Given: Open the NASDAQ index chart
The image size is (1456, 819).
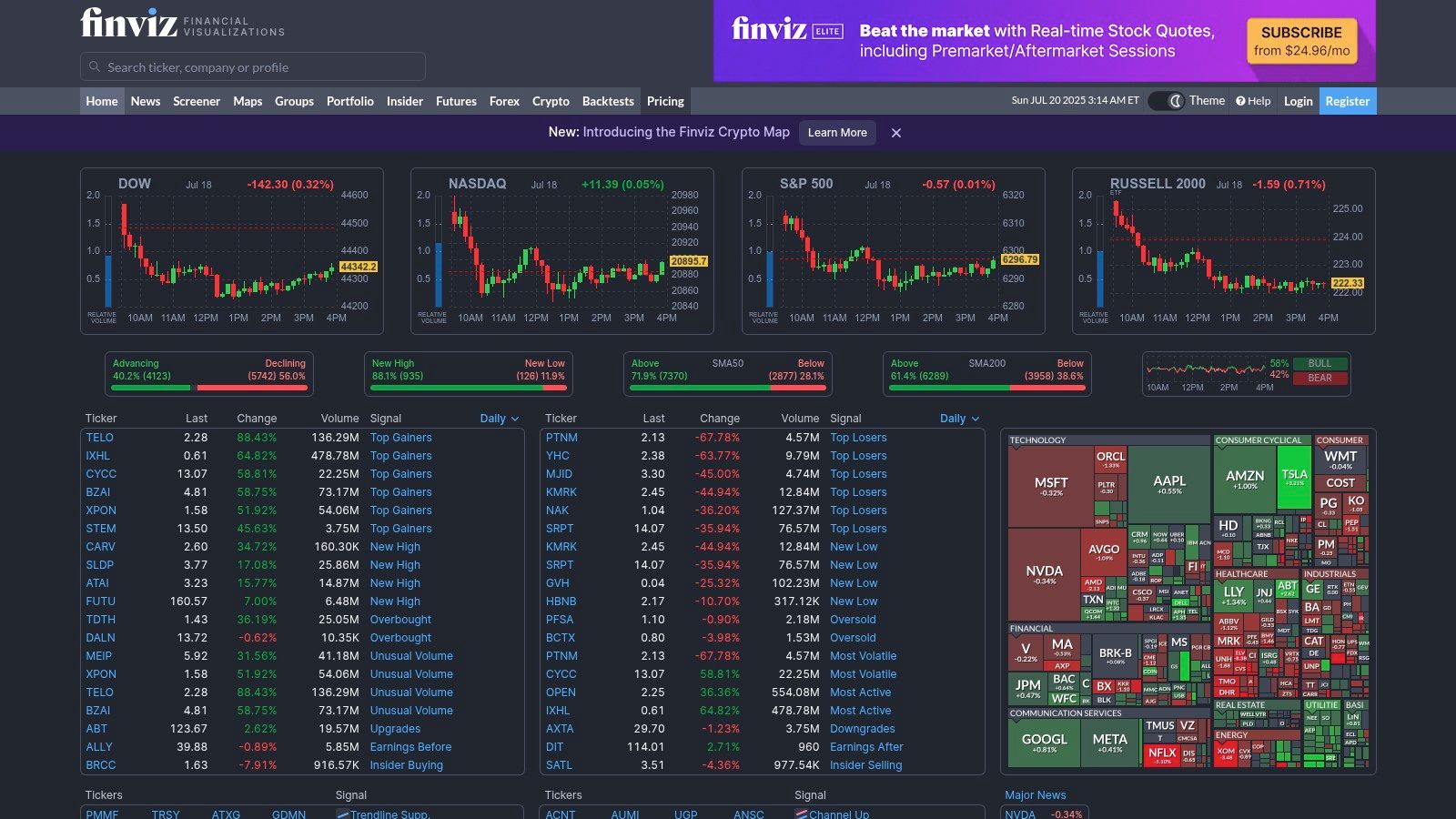Looking at the screenshot, I should 562,251.
